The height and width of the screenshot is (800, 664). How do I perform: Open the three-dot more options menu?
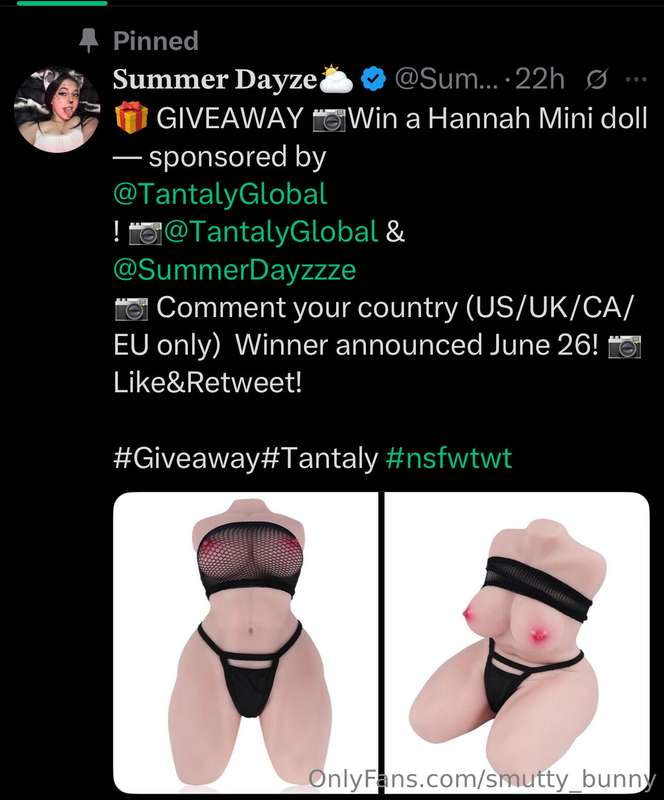[635, 80]
